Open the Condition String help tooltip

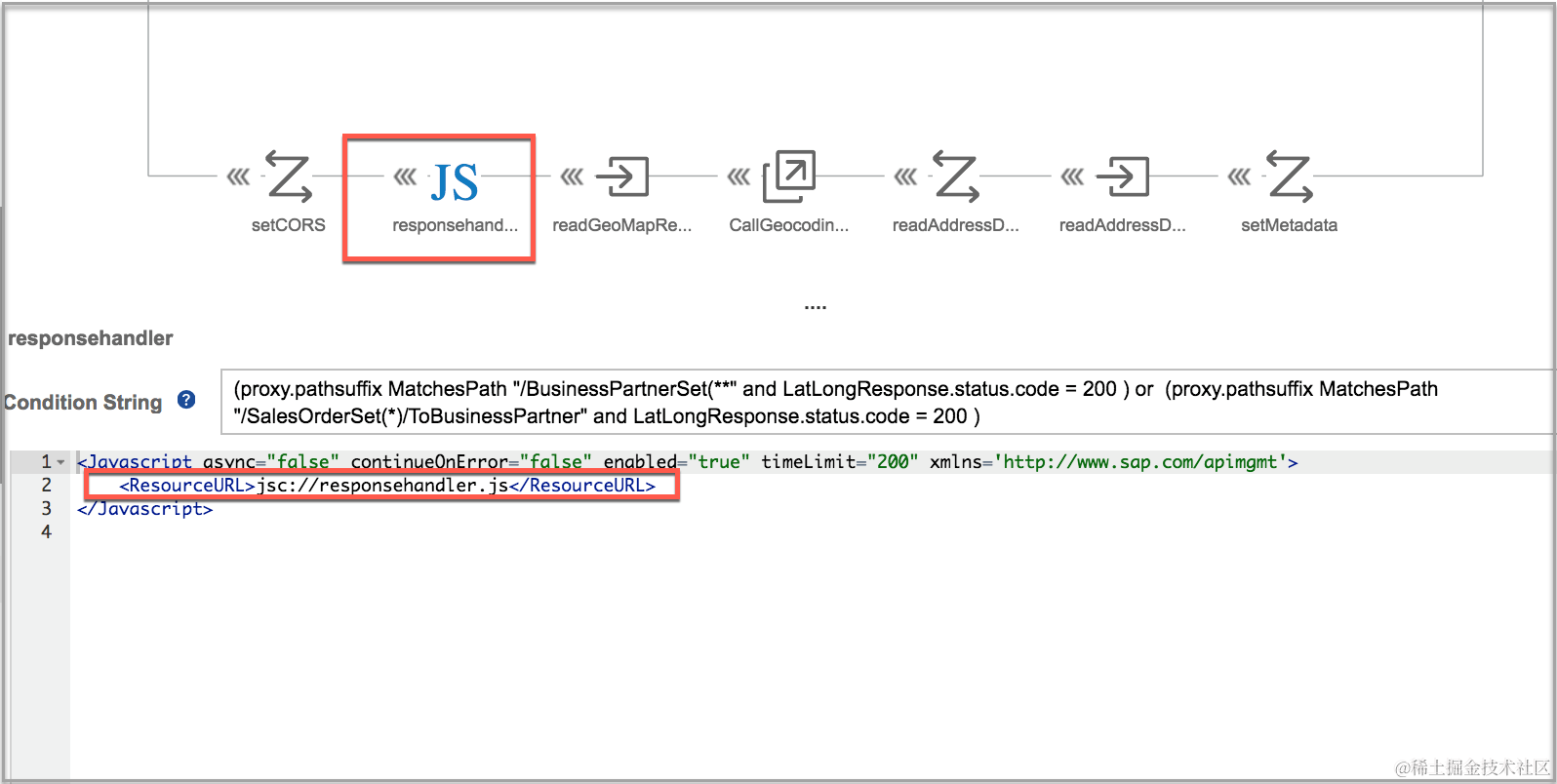[x=186, y=400]
